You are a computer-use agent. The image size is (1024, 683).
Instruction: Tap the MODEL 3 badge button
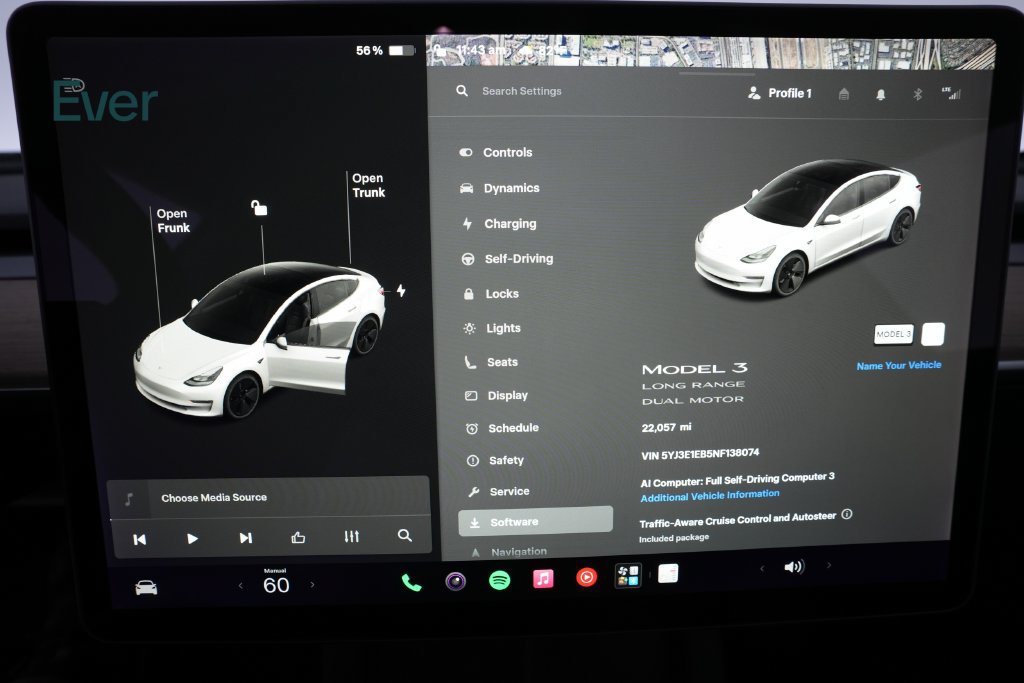[893, 334]
